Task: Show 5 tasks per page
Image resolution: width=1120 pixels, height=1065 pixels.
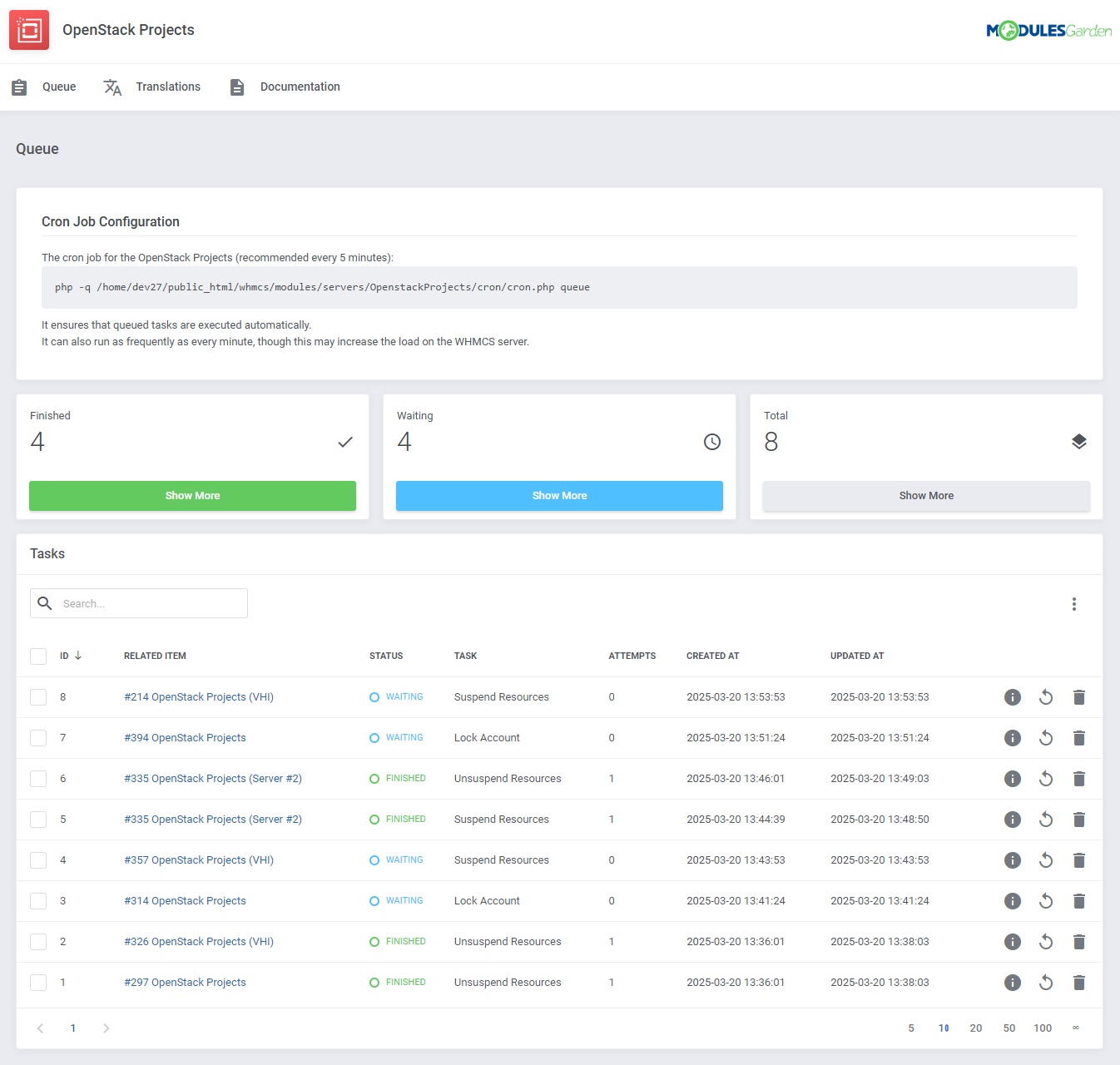Action: pyautogui.click(x=911, y=1028)
